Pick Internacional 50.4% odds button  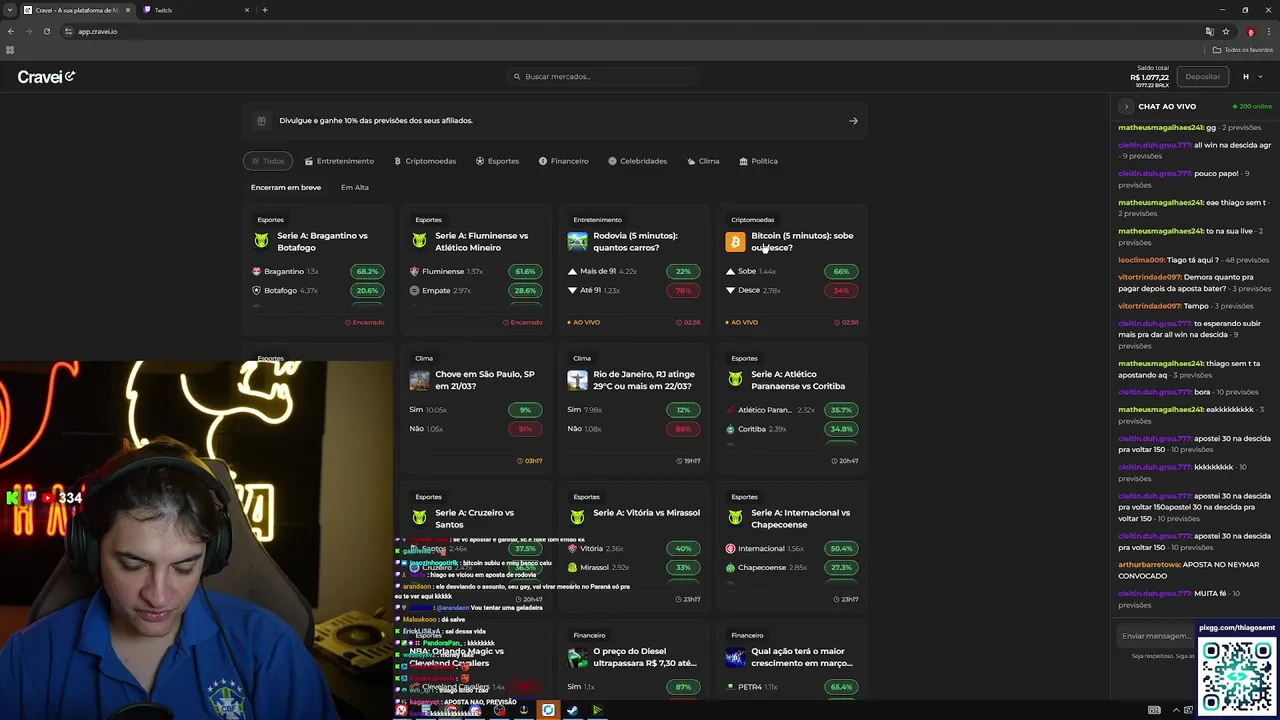pos(841,548)
